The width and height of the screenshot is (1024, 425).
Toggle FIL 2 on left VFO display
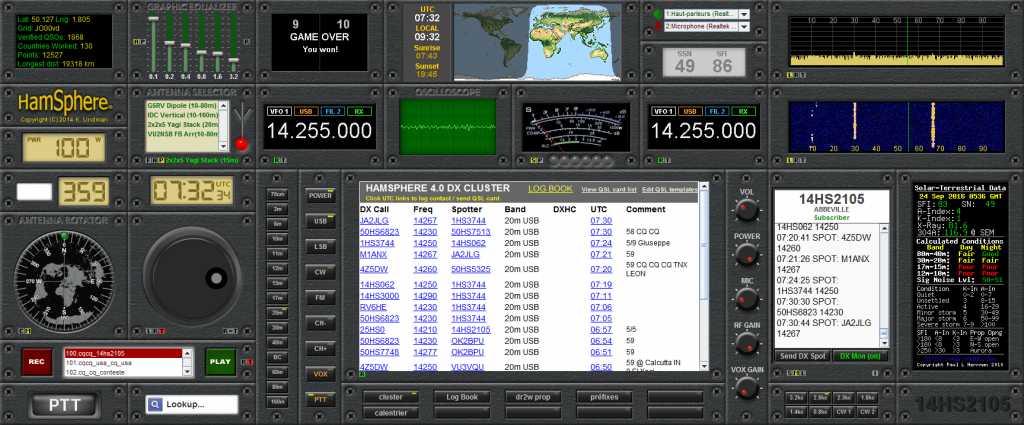point(332,112)
